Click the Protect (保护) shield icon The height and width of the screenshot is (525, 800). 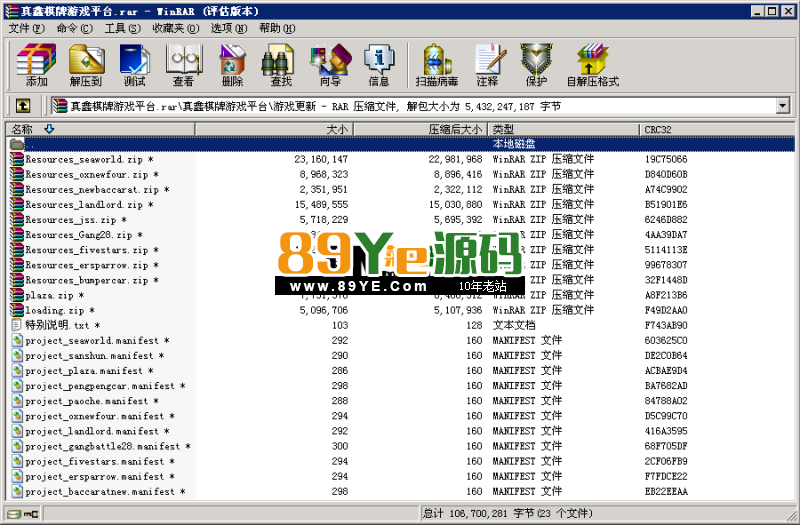(536, 65)
